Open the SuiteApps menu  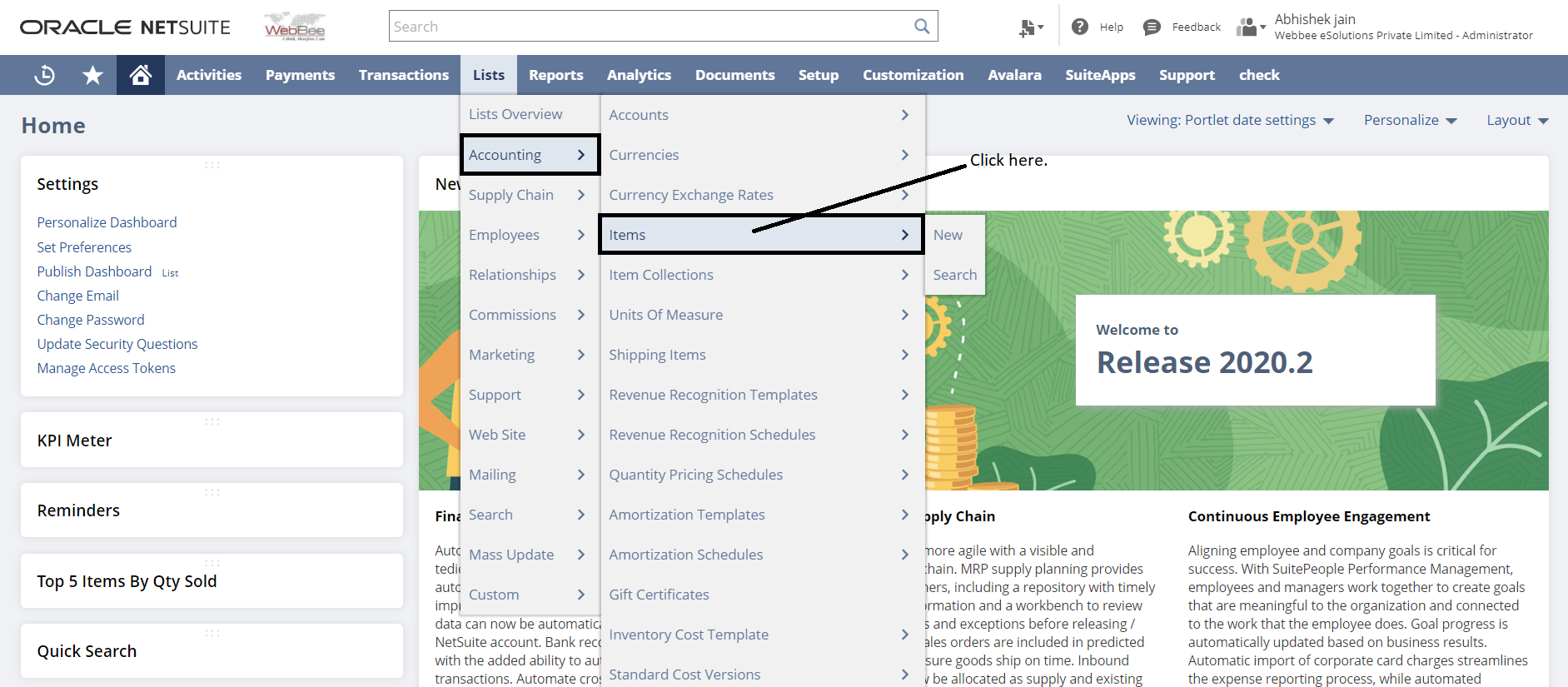pyautogui.click(x=1100, y=75)
